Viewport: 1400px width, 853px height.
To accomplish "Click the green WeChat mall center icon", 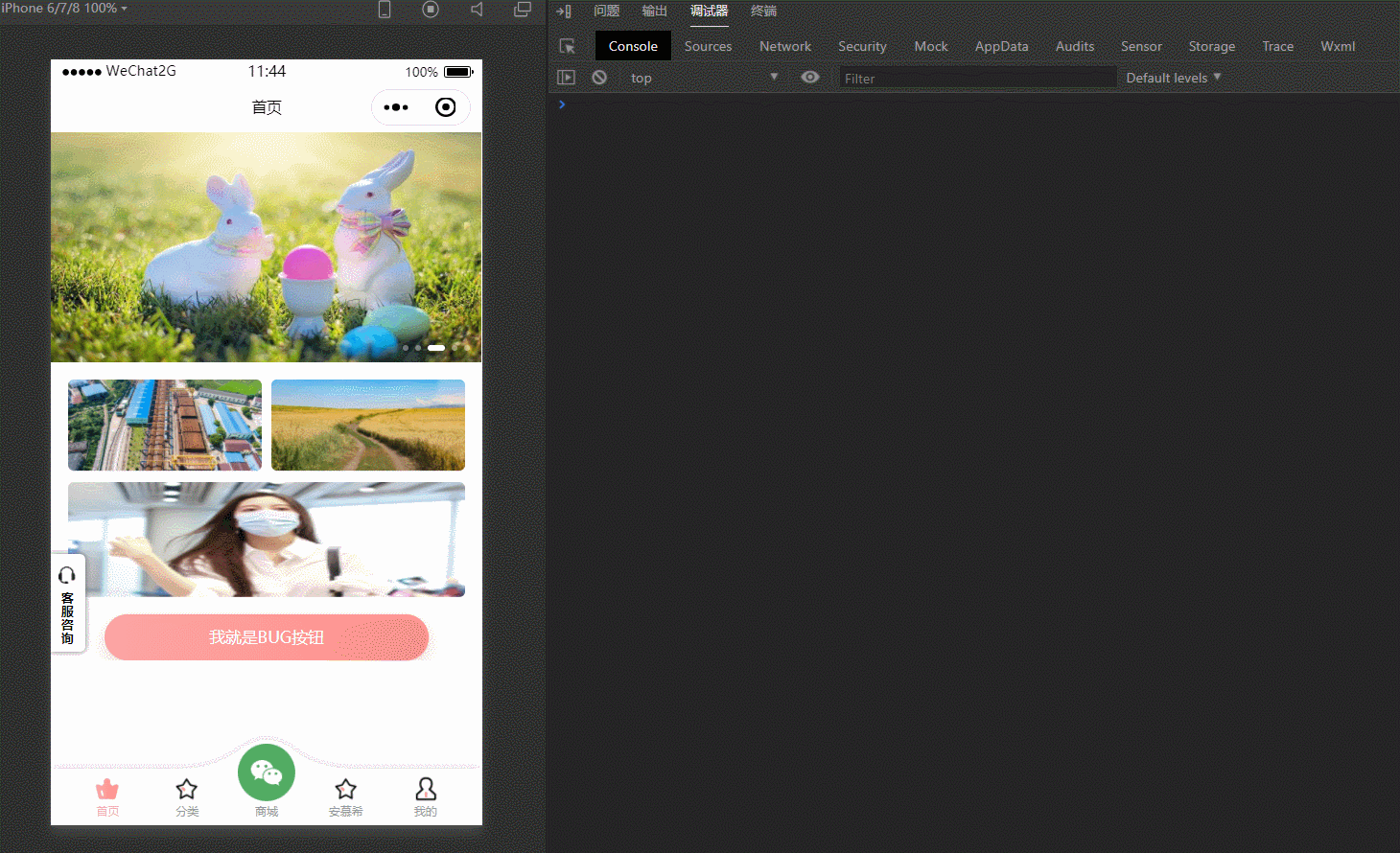I will (x=267, y=772).
